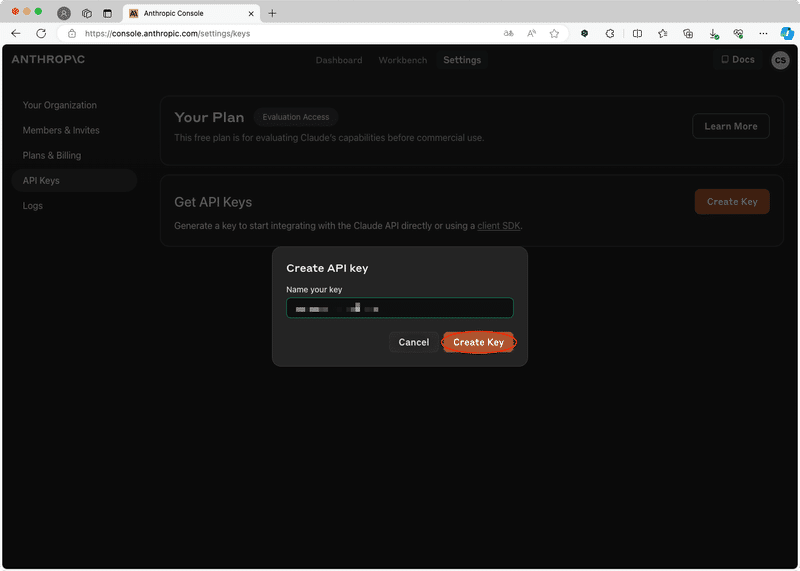Open Logs in sidebar
Viewport: 800px width, 571px height.
[x=33, y=206]
